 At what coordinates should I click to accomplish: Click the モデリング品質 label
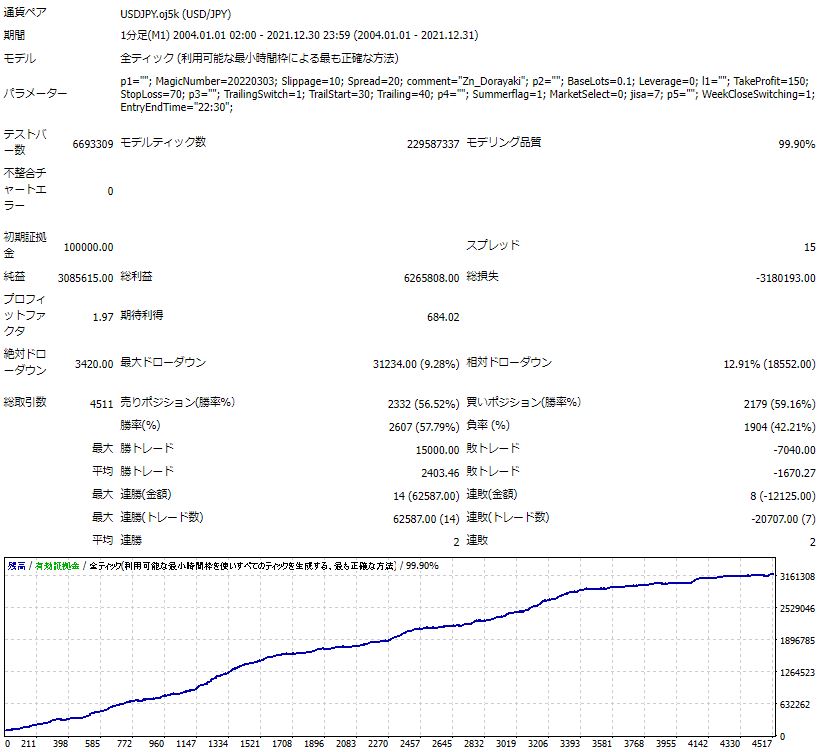(x=504, y=142)
